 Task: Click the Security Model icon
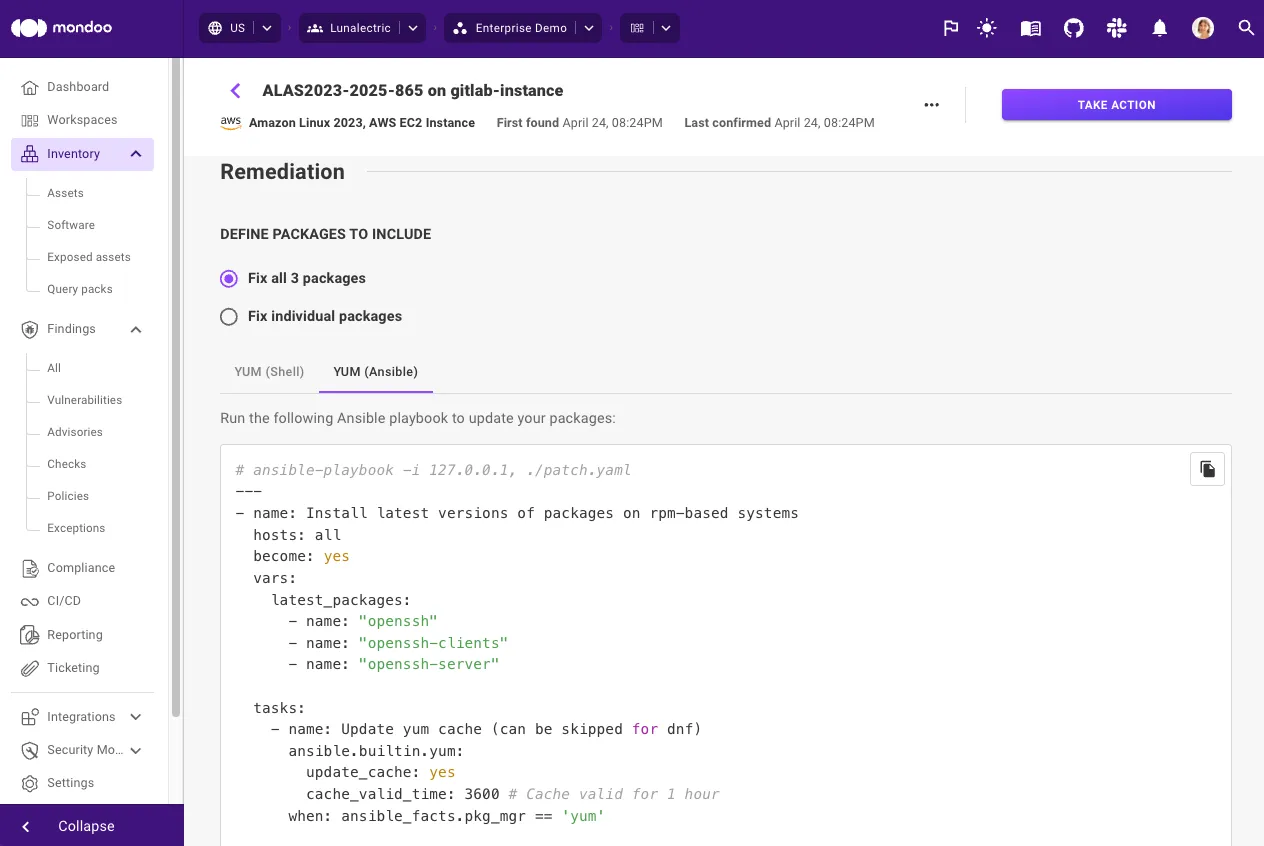click(30, 750)
